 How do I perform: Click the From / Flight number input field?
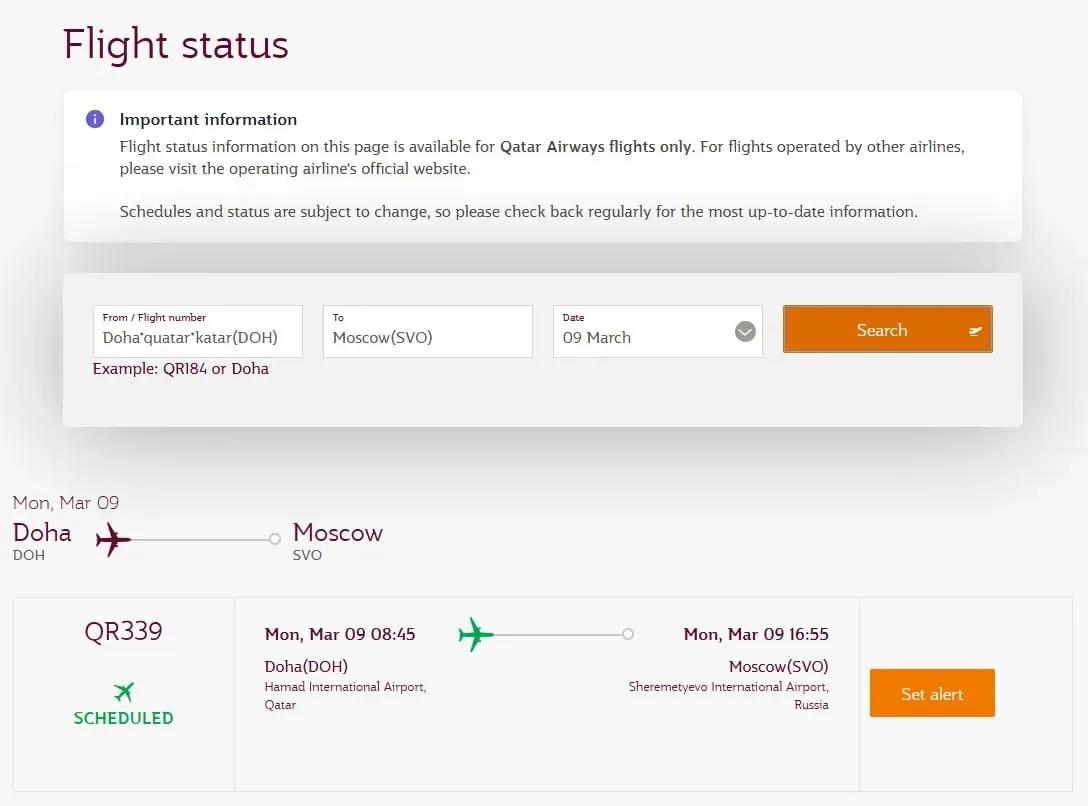coord(197,331)
